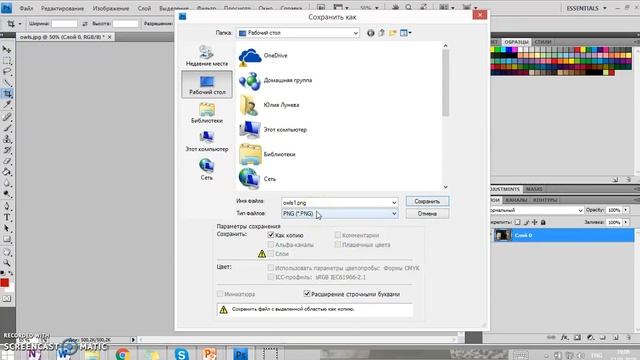Open the View menu icon in dialog
Image resolution: width=640 pixels, height=360 pixels.
406,33
